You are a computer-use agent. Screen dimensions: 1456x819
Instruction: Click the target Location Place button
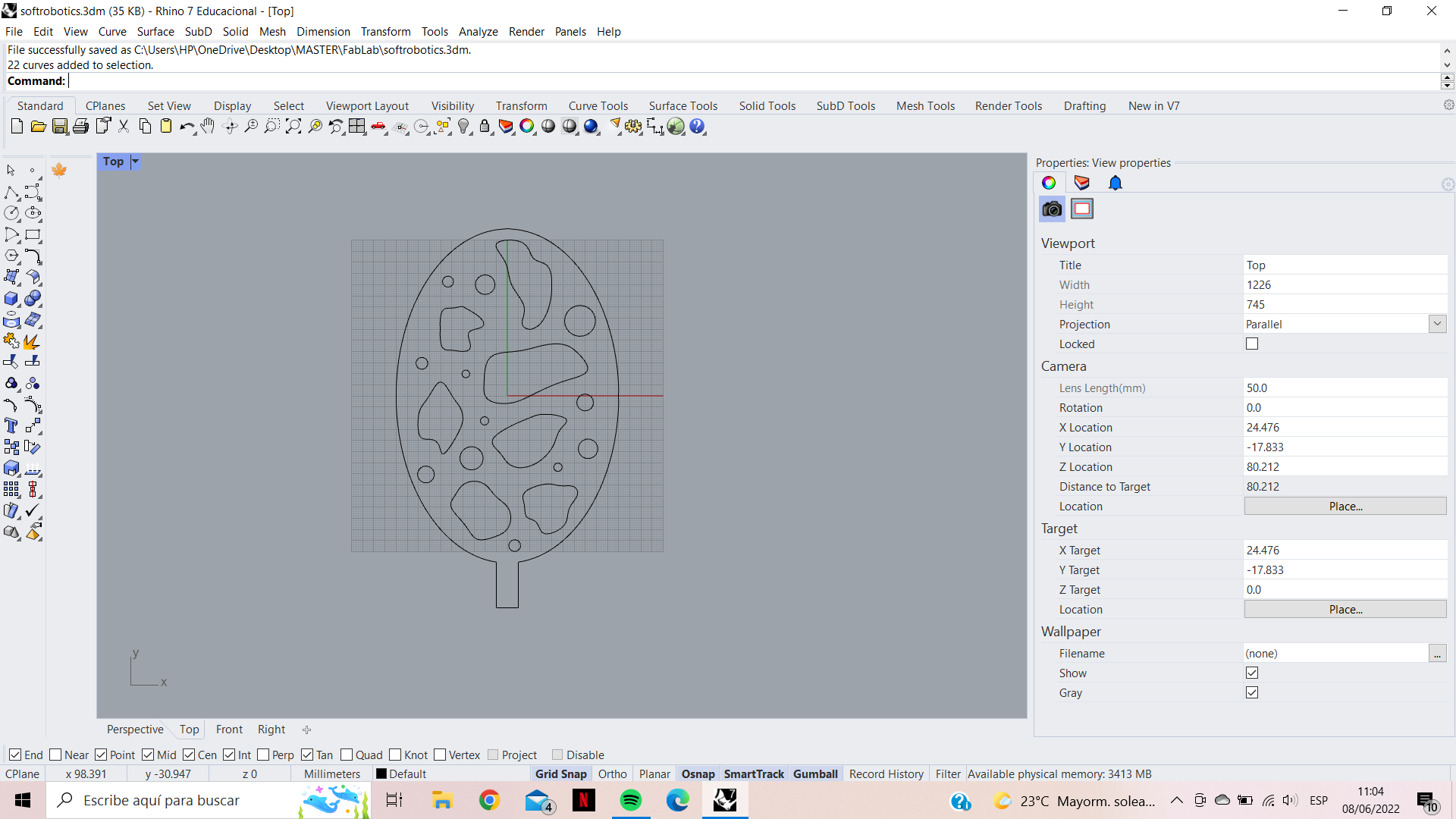coord(1345,609)
